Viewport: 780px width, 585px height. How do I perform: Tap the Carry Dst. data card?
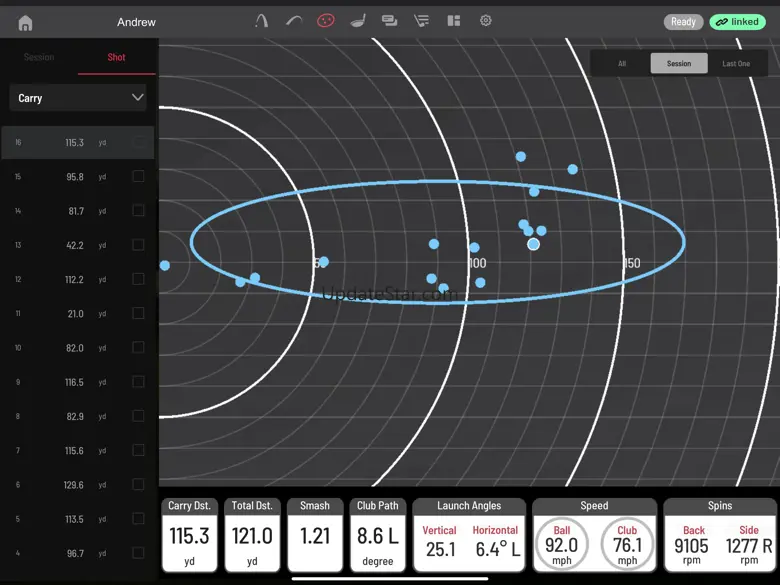189,535
